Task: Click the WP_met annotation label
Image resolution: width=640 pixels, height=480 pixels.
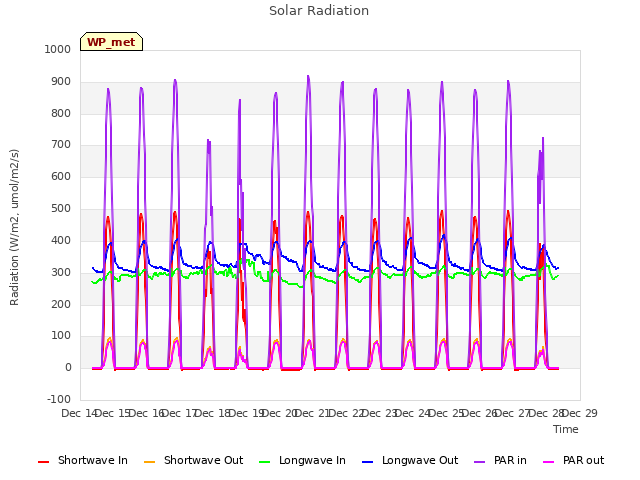Action: pyautogui.click(x=111, y=42)
